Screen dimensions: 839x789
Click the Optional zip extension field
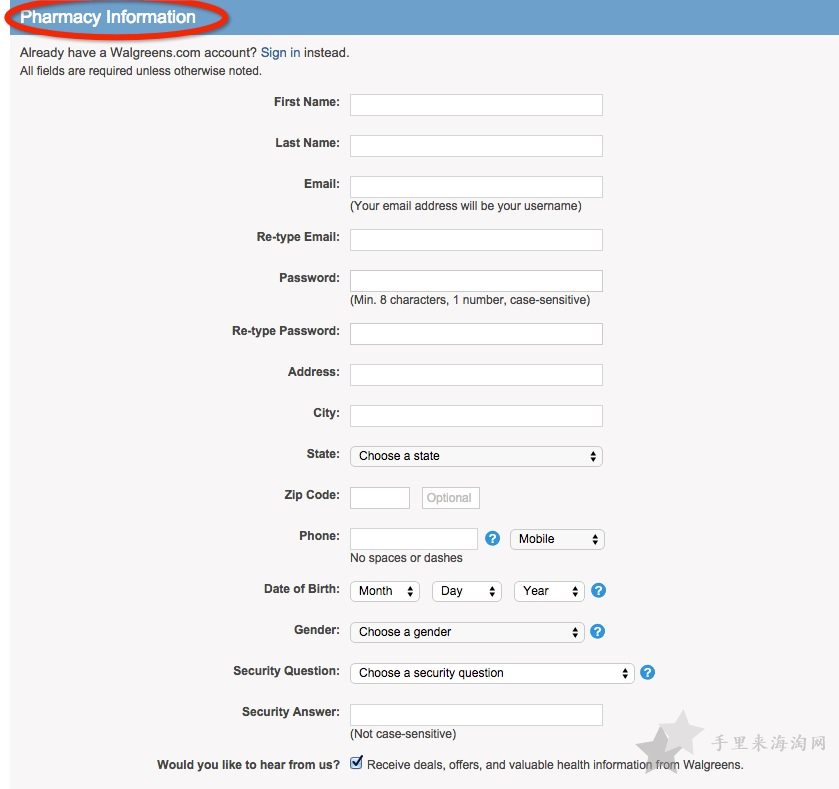[451, 498]
